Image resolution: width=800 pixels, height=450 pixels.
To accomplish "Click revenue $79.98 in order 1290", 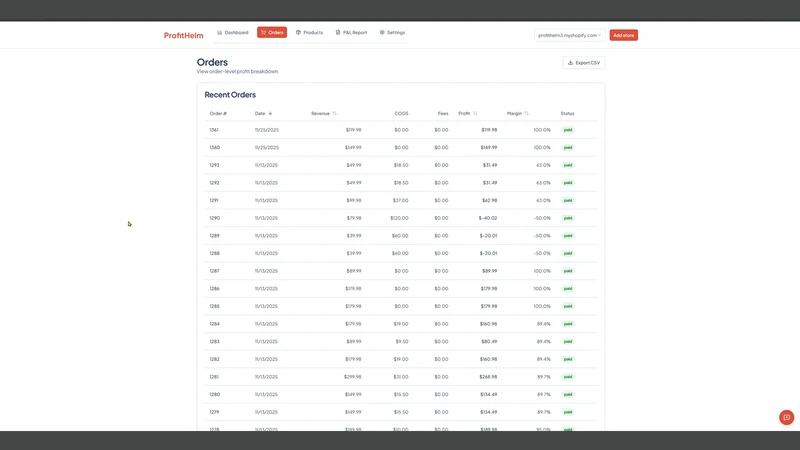I will 354,218.
